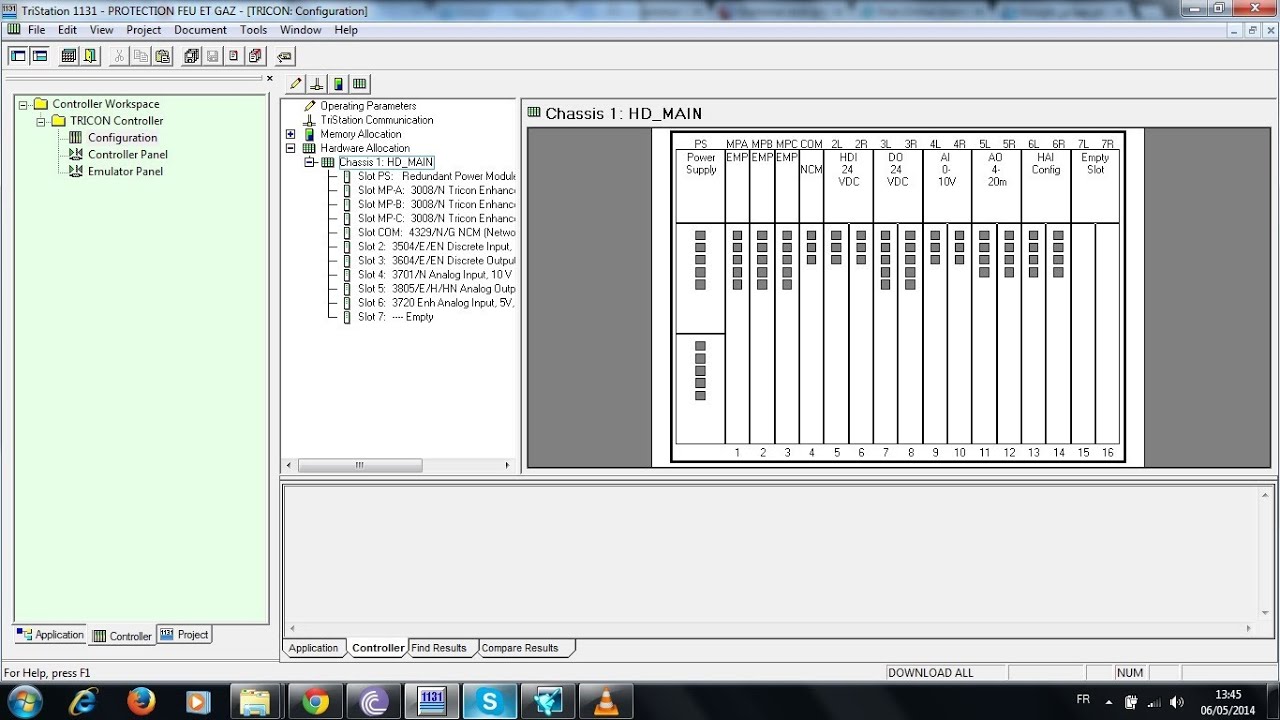Open the Window menu

tap(300, 30)
